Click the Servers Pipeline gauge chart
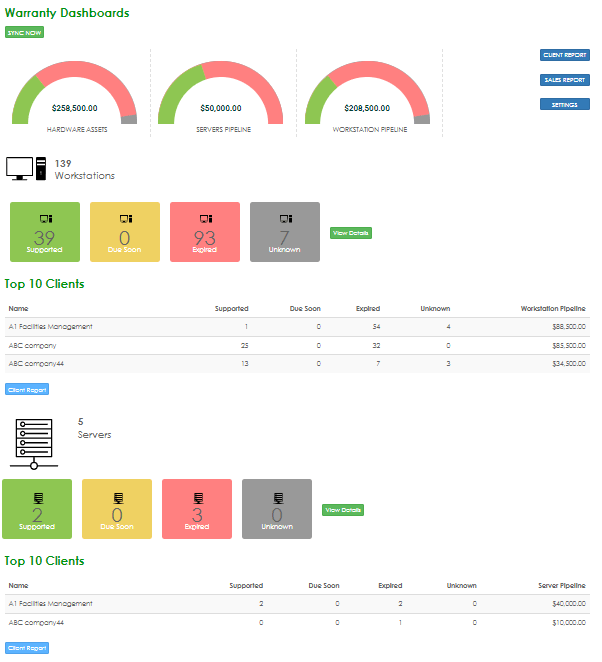Screen dimensions: 602x662 pyautogui.click(x=222, y=95)
